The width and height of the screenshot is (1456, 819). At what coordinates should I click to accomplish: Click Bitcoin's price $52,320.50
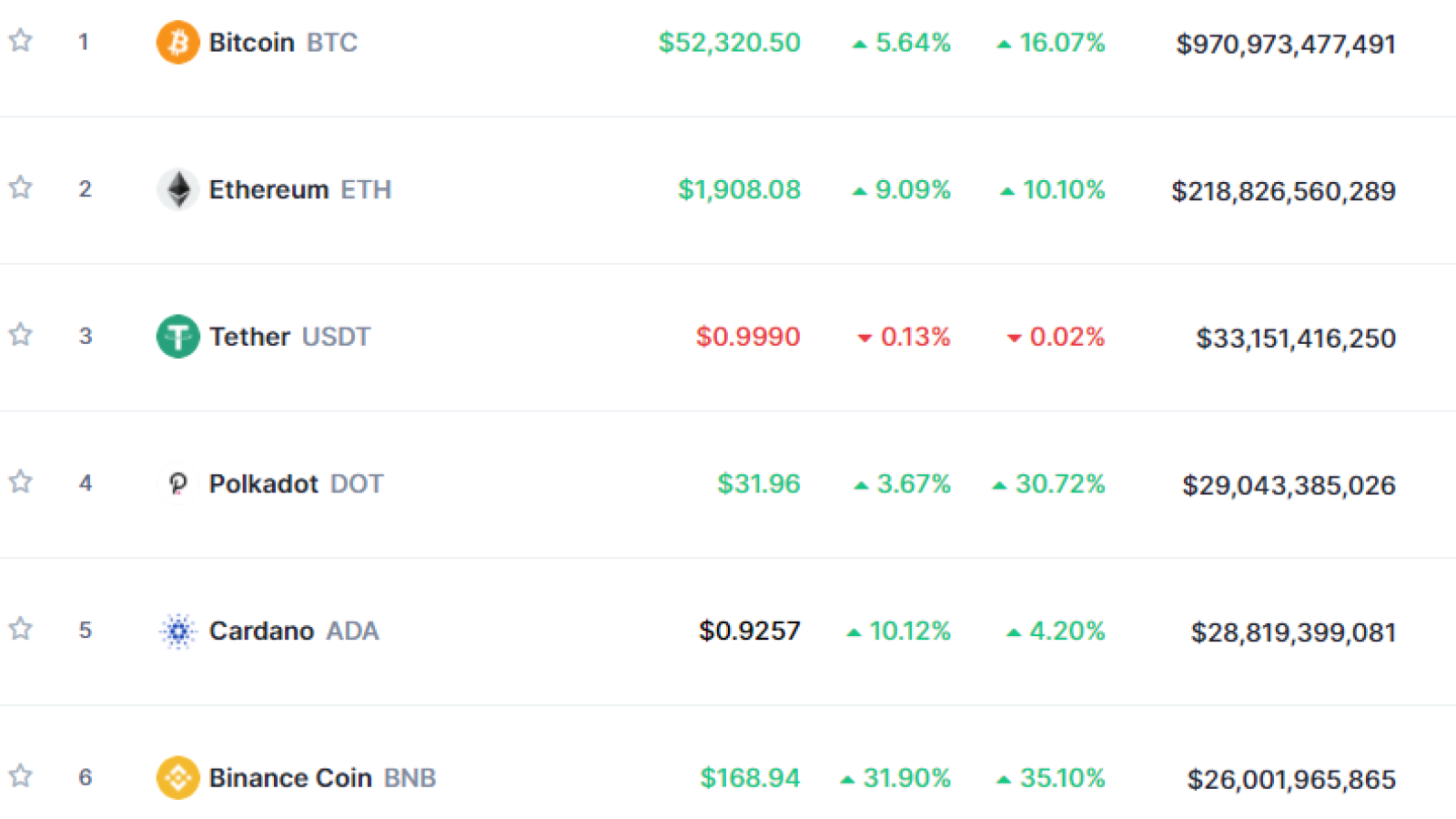(x=730, y=43)
